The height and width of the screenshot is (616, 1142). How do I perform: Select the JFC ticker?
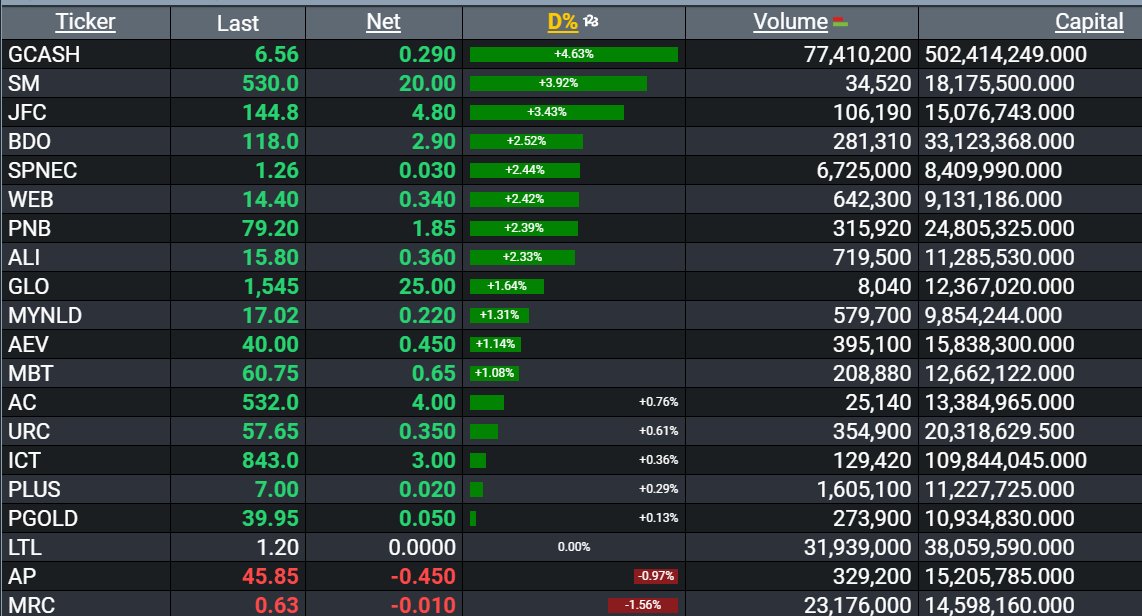(x=27, y=113)
